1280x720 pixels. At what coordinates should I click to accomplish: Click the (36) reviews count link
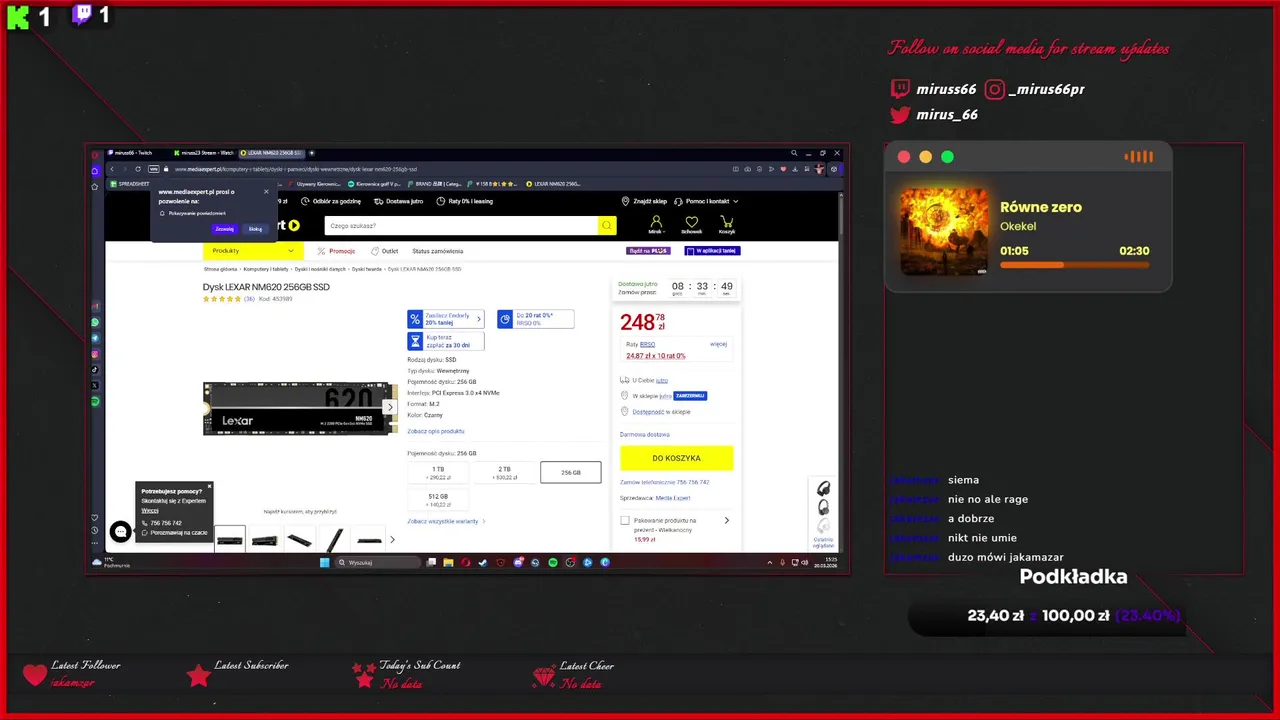(x=249, y=299)
